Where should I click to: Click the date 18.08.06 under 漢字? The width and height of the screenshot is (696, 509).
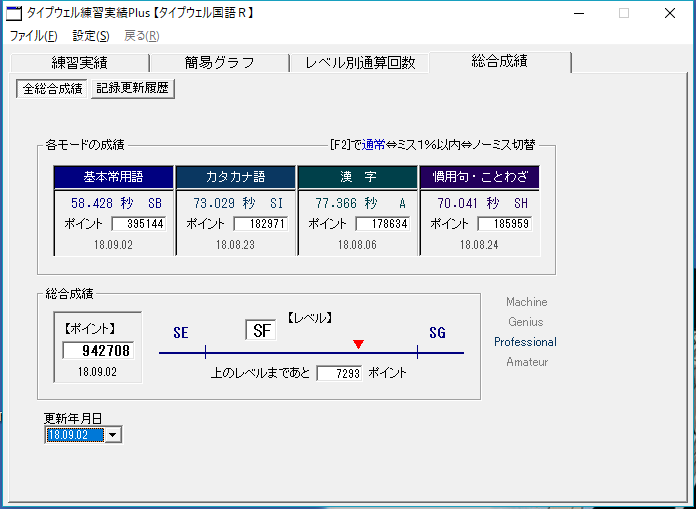(x=357, y=245)
